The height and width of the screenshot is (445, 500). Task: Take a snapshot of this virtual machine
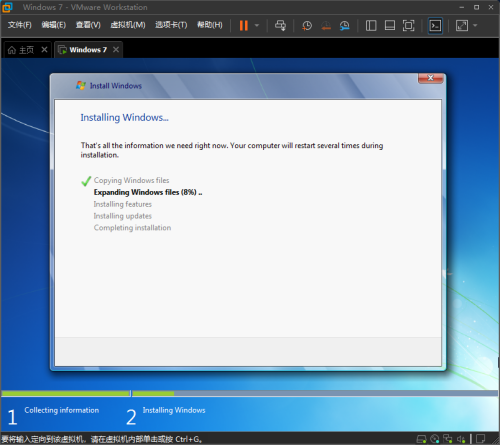(x=307, y=26)
